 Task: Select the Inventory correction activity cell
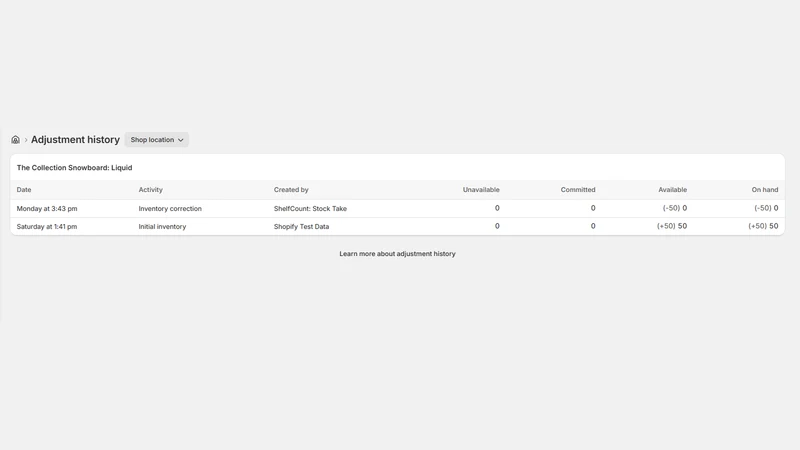point(170,208)
